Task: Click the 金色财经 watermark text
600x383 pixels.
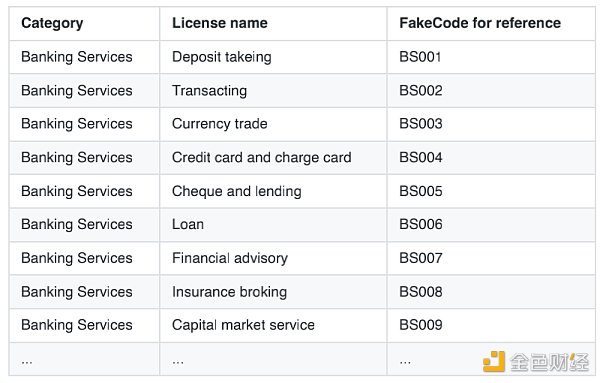Action: pyautogui.click(x=549, y=362)
